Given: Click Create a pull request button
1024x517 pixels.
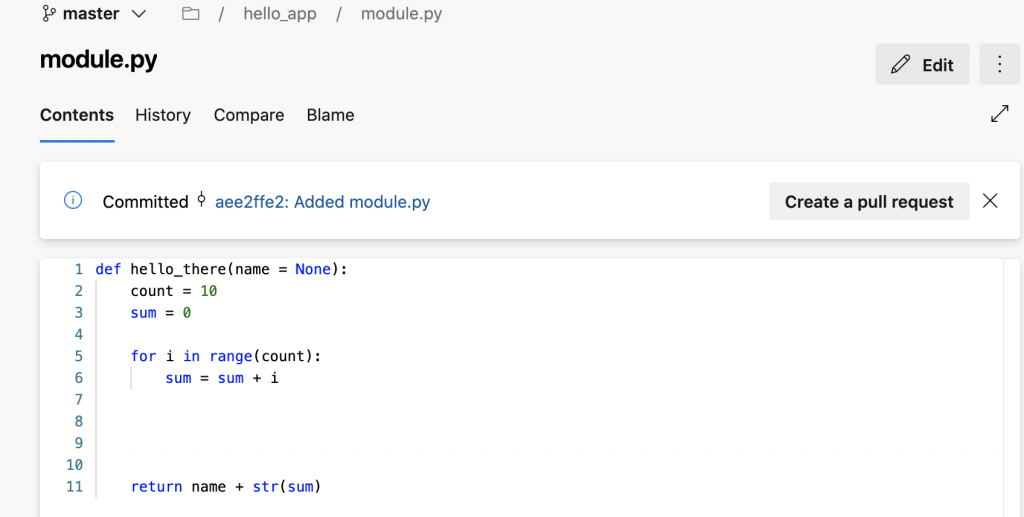Looking at the screenshot, I should [869, 202].
